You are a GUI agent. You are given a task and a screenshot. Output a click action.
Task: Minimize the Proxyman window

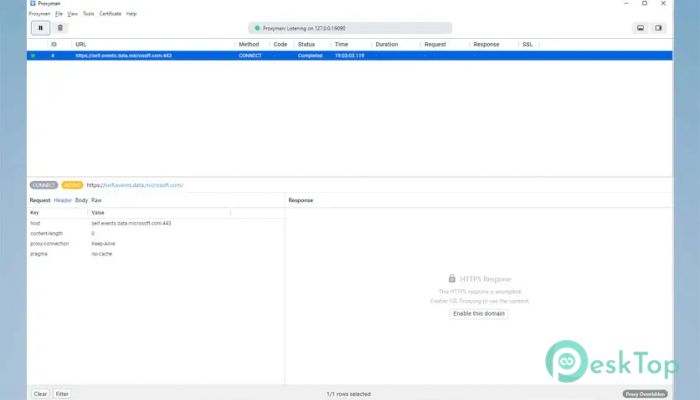(x=626, y=3)
